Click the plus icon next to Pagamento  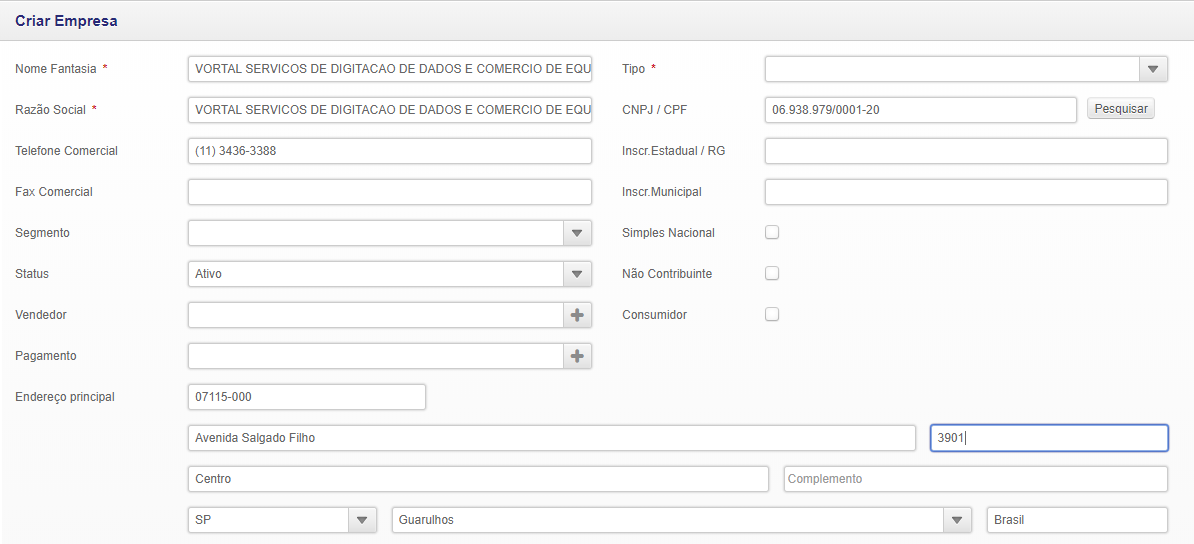click(577, 356)
